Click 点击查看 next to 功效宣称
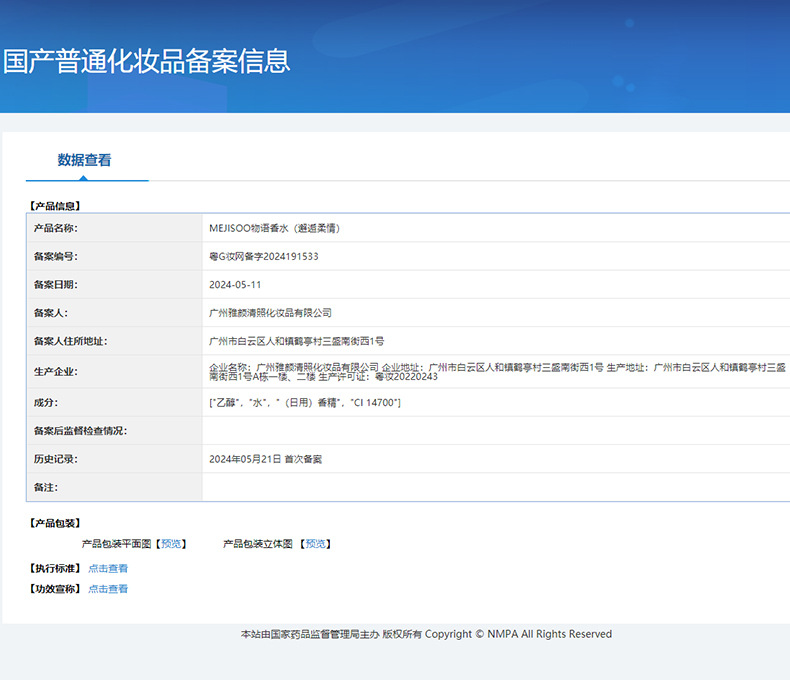This screenshot has height=680, width=790. click(x=108, y=589)
